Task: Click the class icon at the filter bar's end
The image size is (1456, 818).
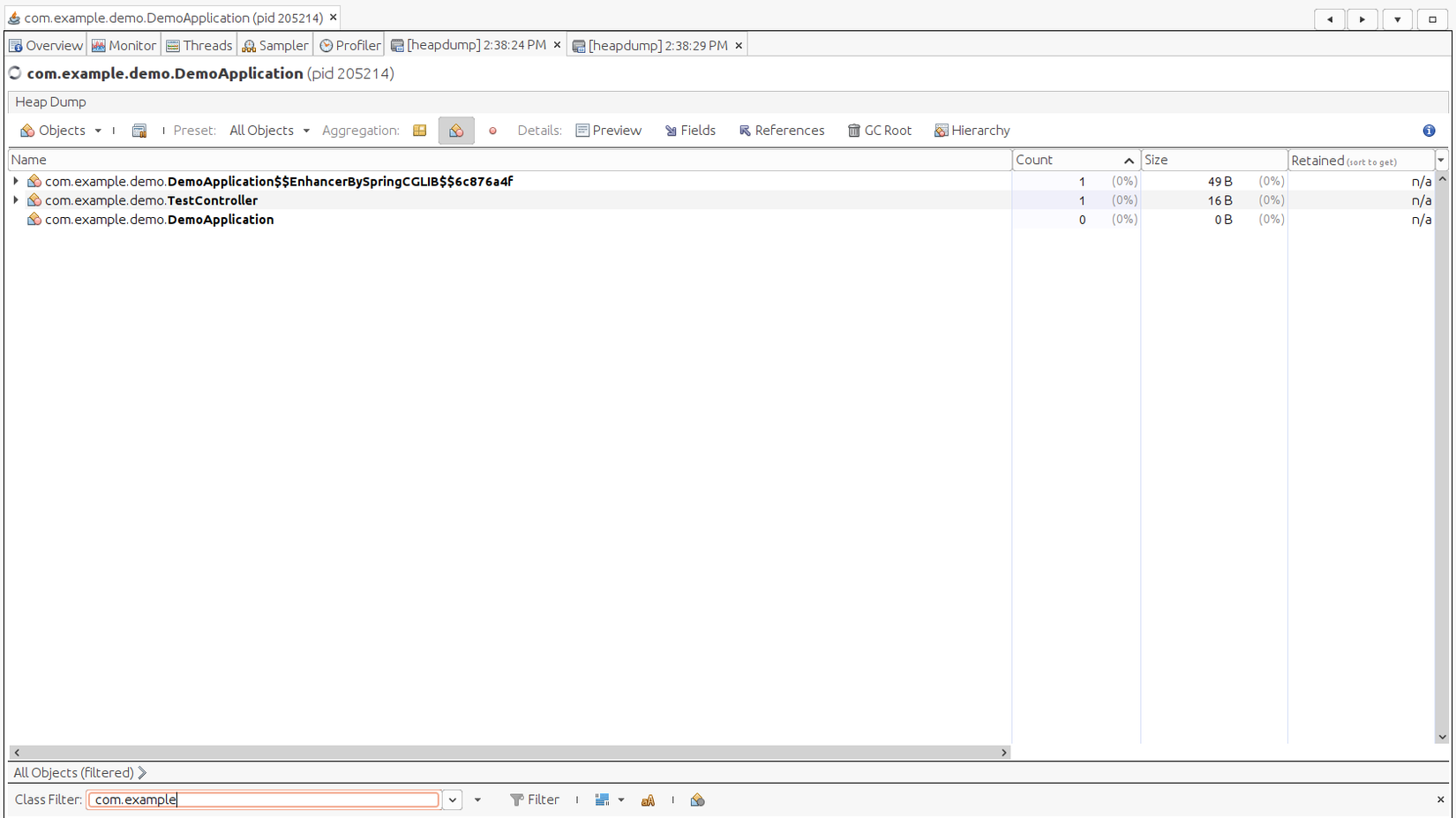Action: (697, 799)
